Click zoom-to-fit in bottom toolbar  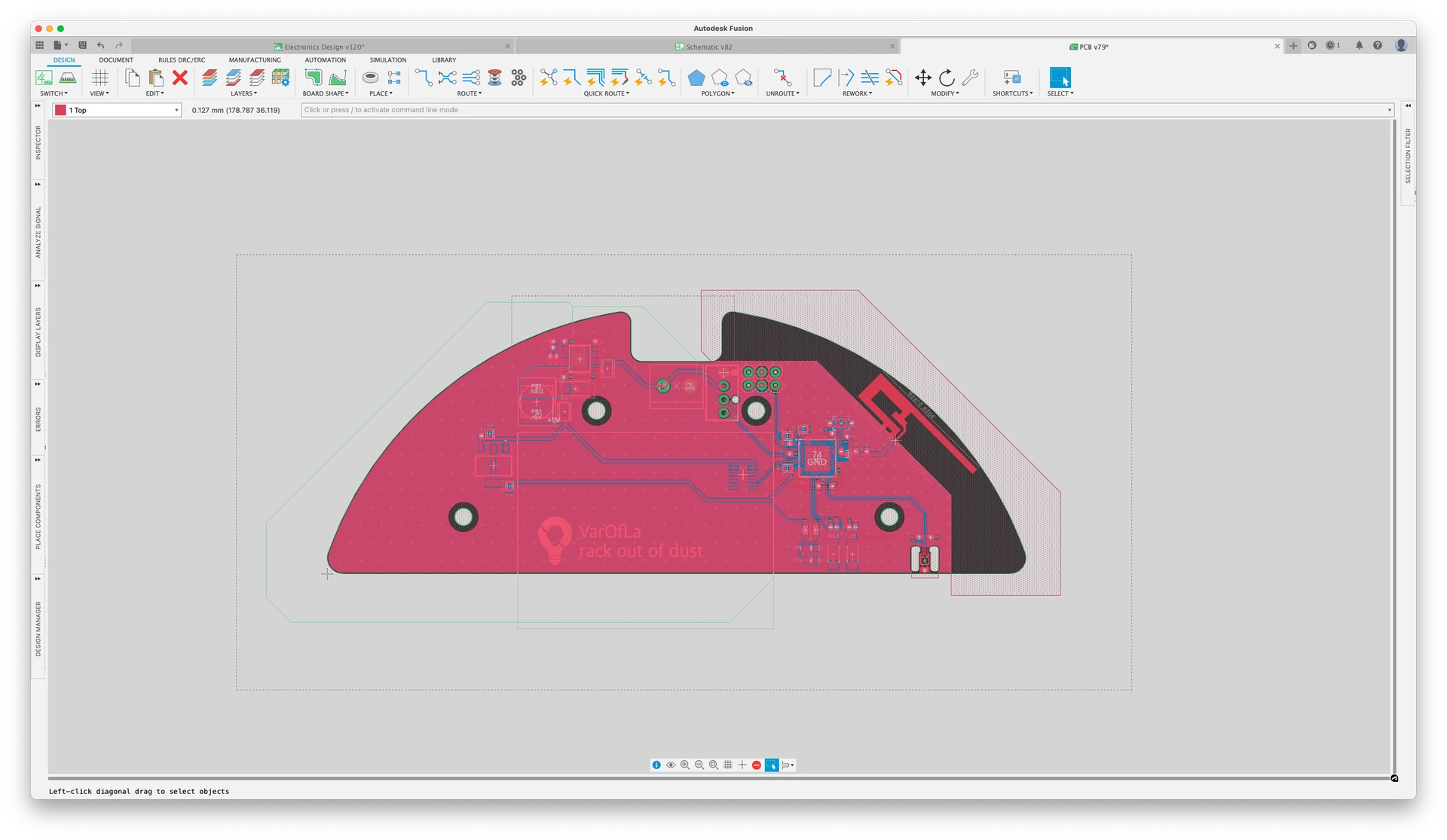click(x=714, y=765)
